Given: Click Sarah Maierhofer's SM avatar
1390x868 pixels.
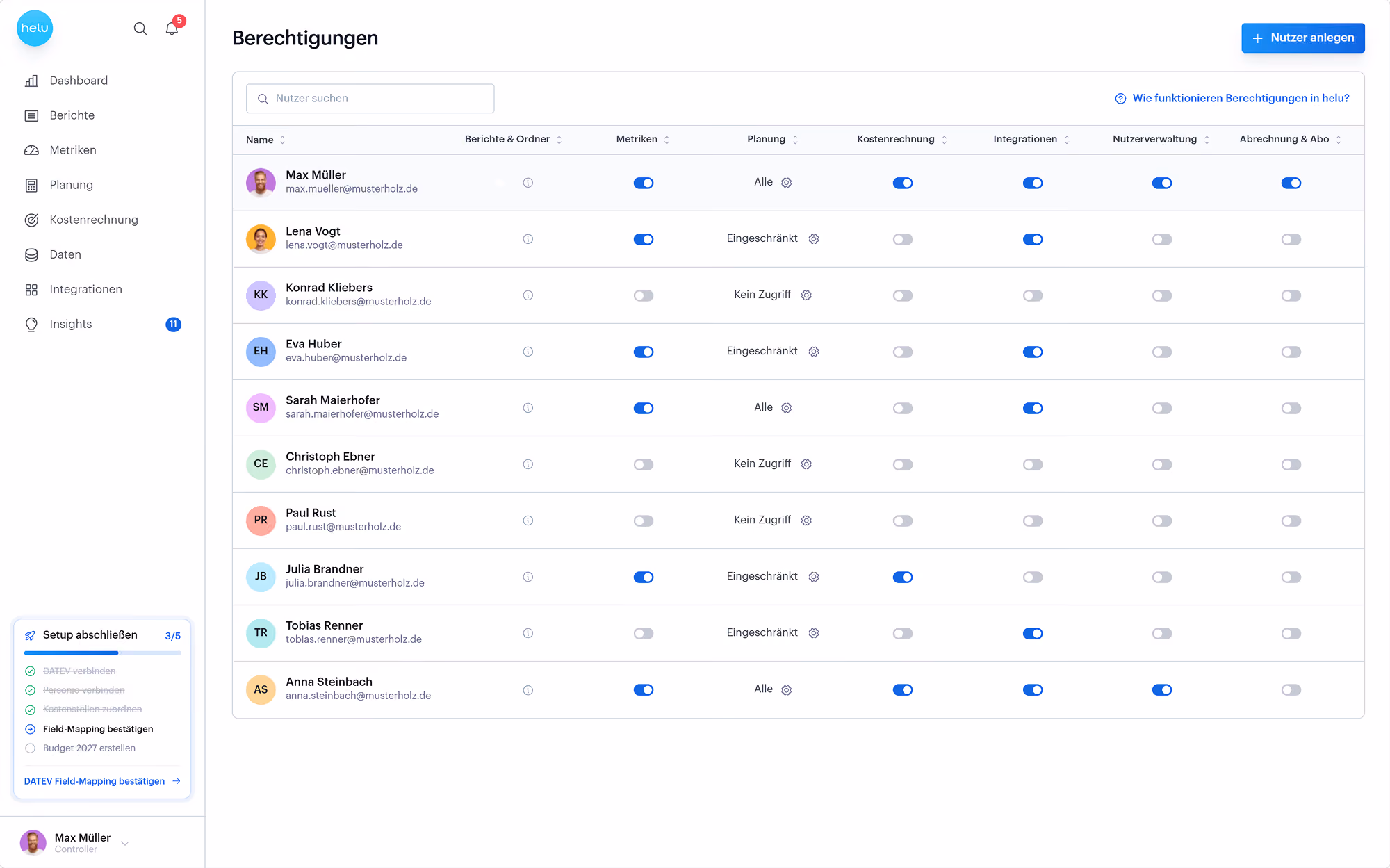Looking at the screenshot, I should [261, 407].
